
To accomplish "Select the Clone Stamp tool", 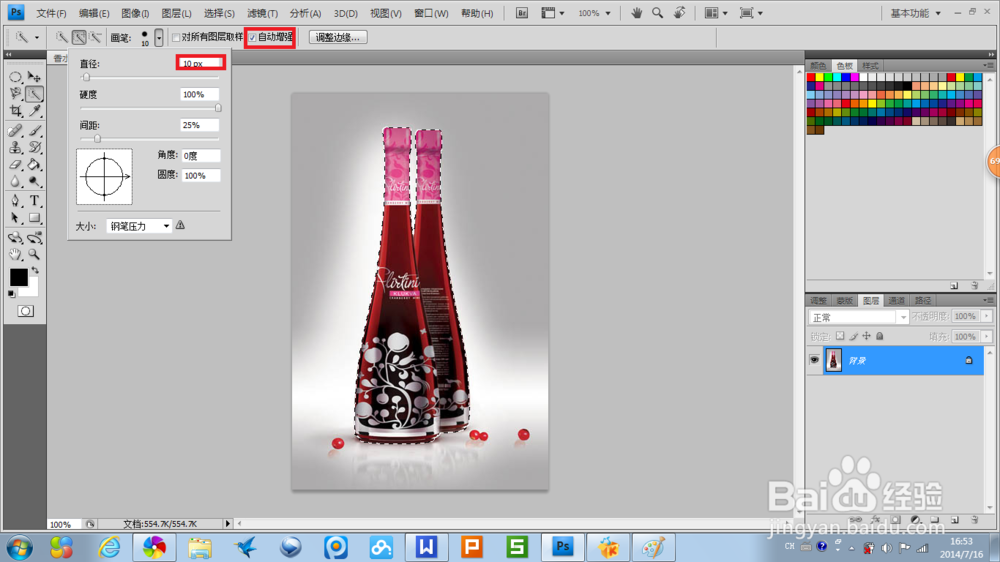I will tap(15, 147).
